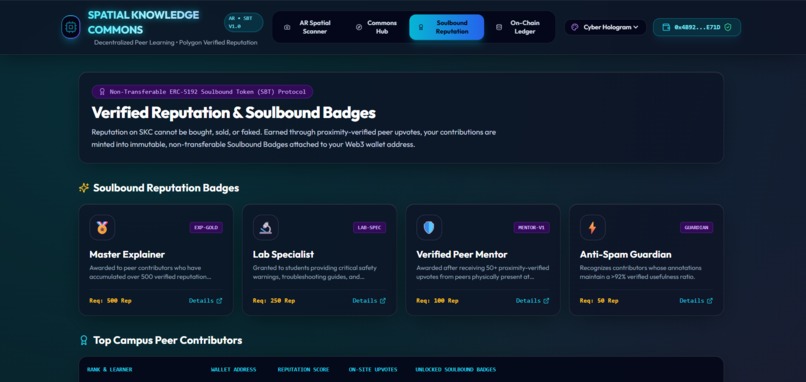Click the Top Campus Peer Contributors heading
This screenshot has height=382, width=806.
pyautogui.click(x=168, y=340)
